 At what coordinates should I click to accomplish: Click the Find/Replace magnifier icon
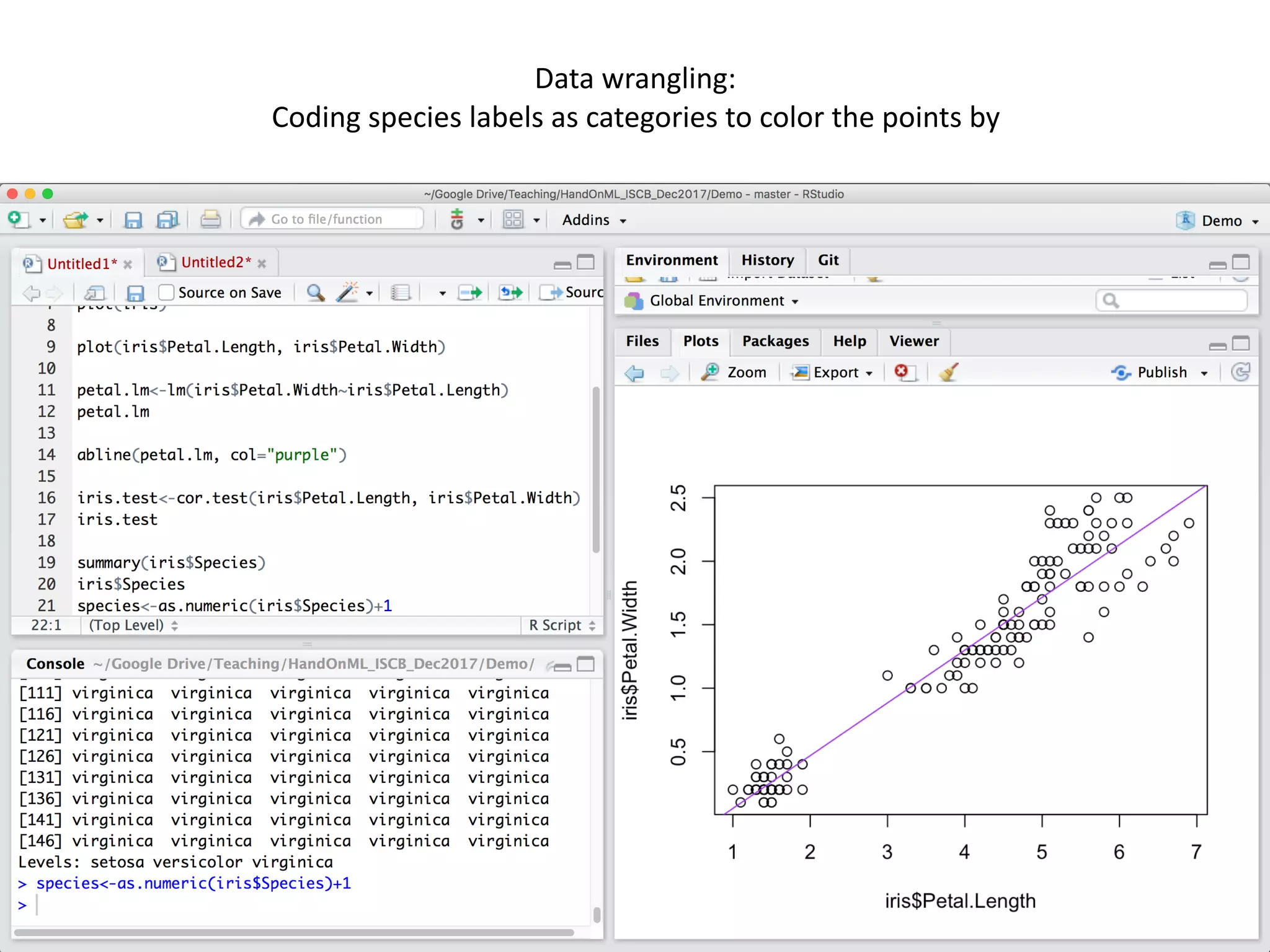coord(316,293)
